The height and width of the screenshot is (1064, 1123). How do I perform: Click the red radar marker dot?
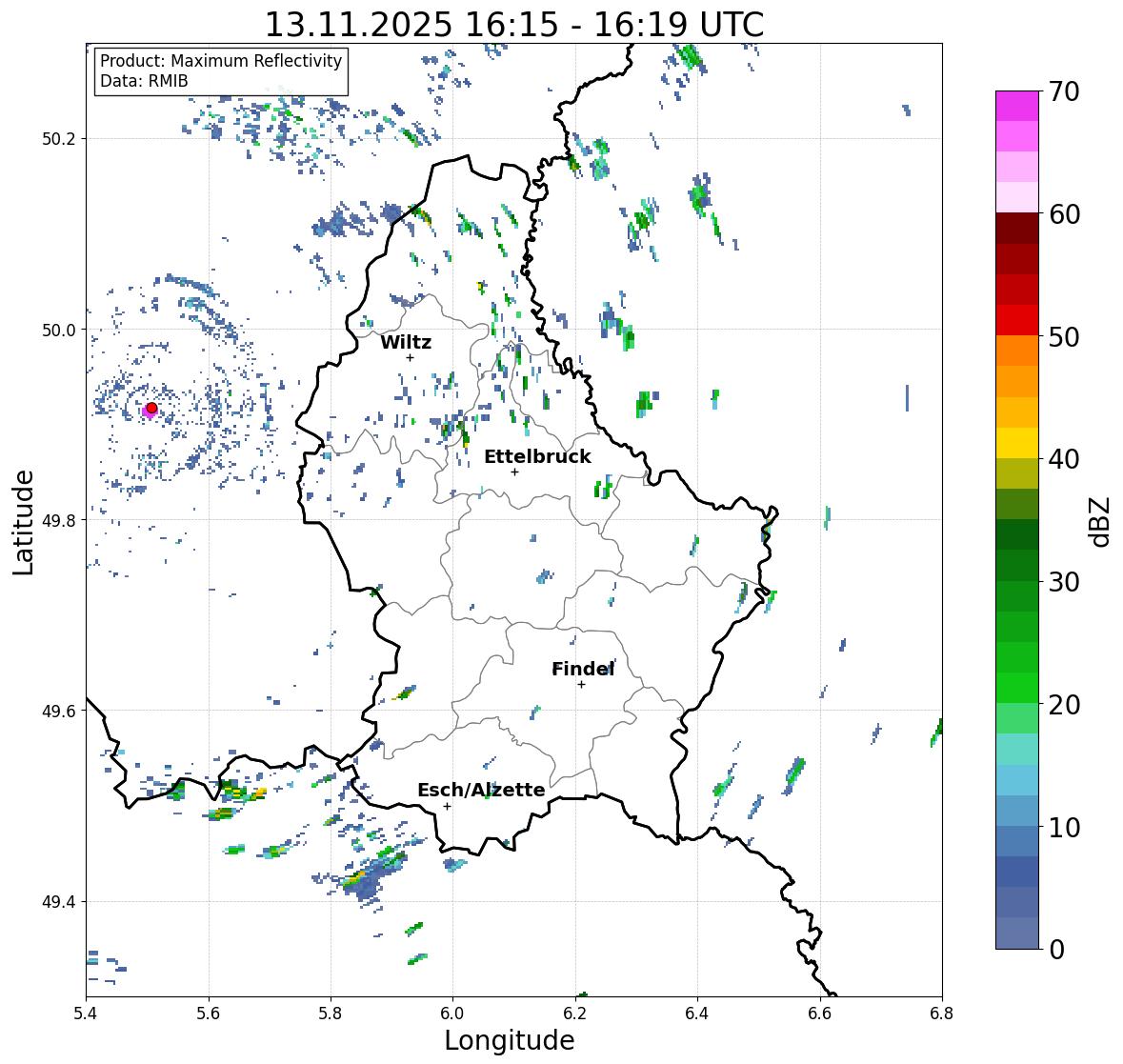(151, 408)
